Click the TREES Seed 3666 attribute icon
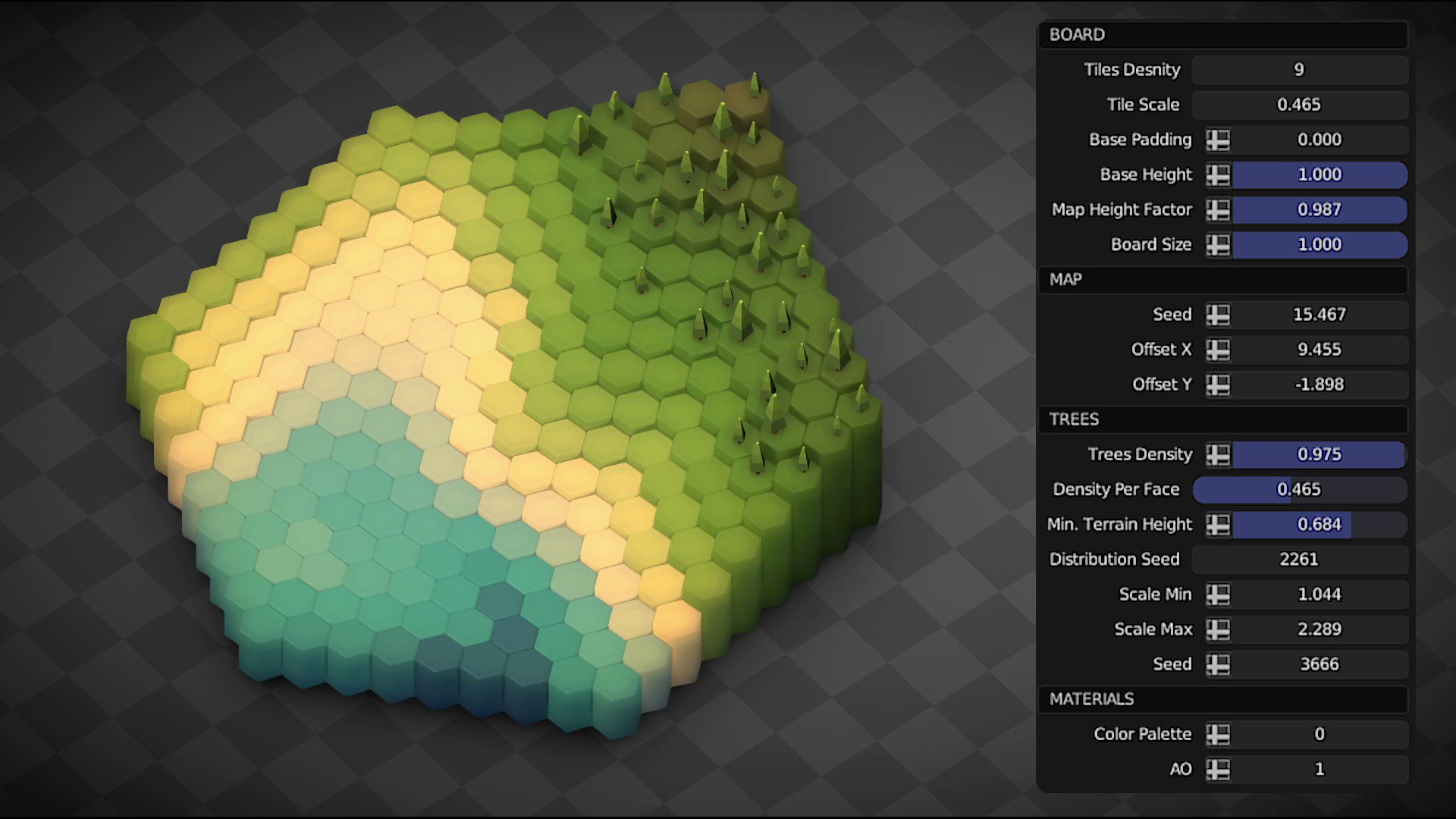 pyautogui.click(x=1218, y=664)
